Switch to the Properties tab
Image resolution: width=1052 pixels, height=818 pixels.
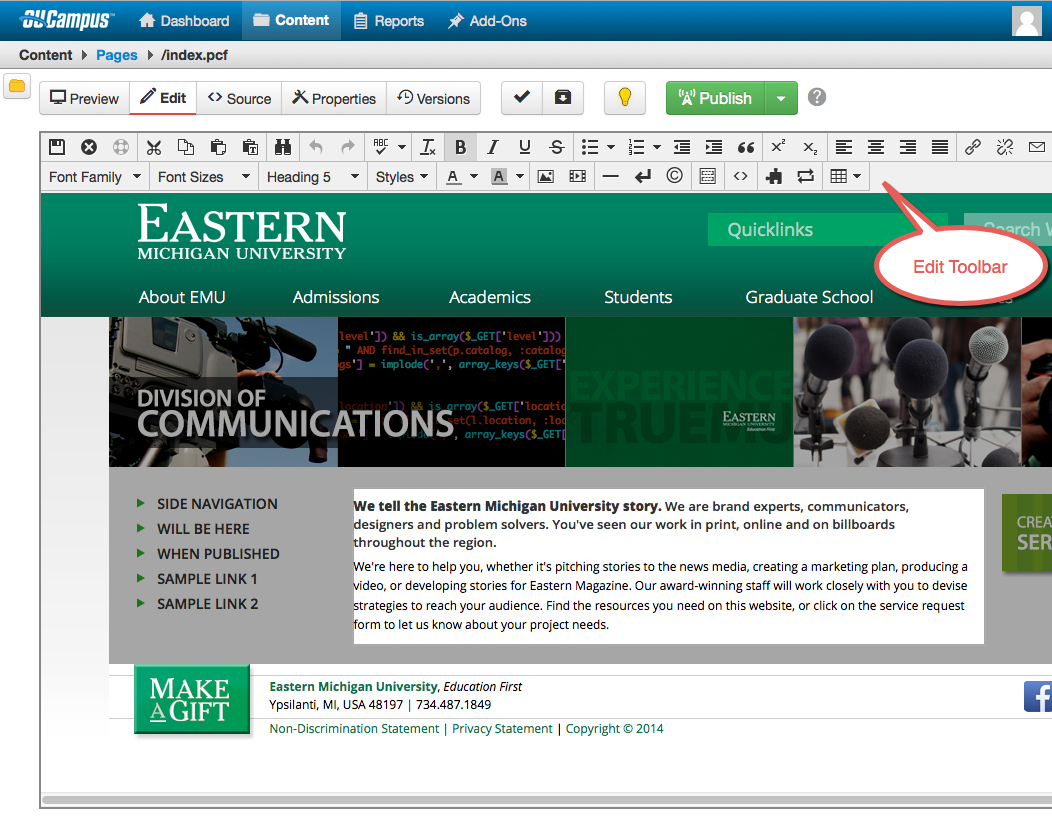click(x=334, y=98)
